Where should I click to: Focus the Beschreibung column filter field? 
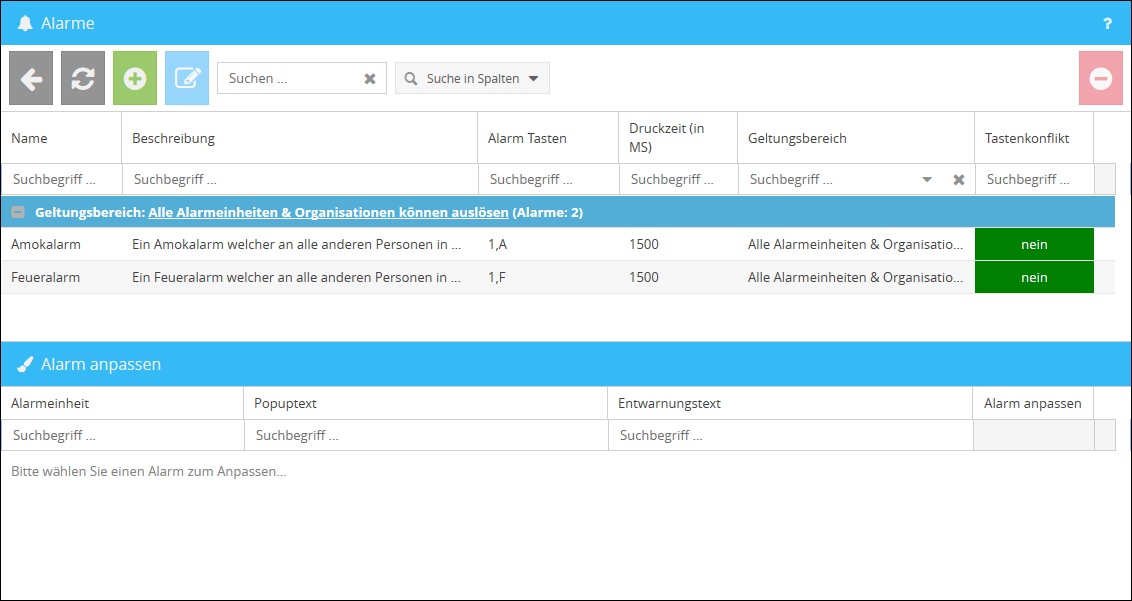300,180
